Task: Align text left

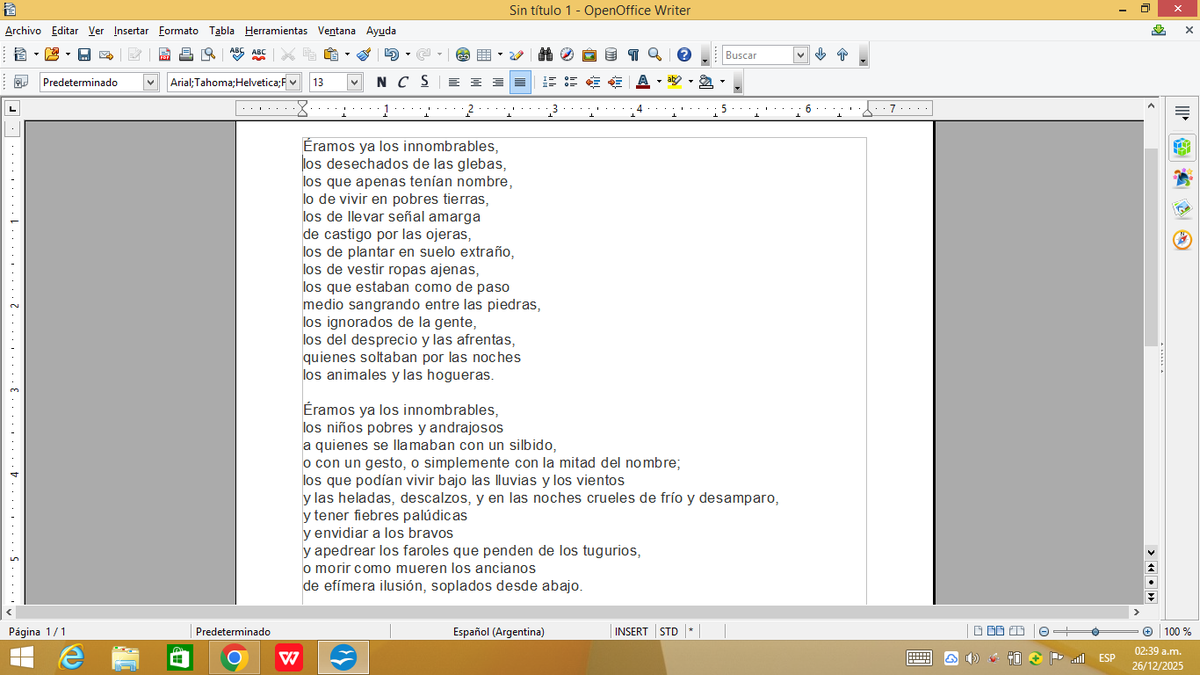Action: [454, 82]
